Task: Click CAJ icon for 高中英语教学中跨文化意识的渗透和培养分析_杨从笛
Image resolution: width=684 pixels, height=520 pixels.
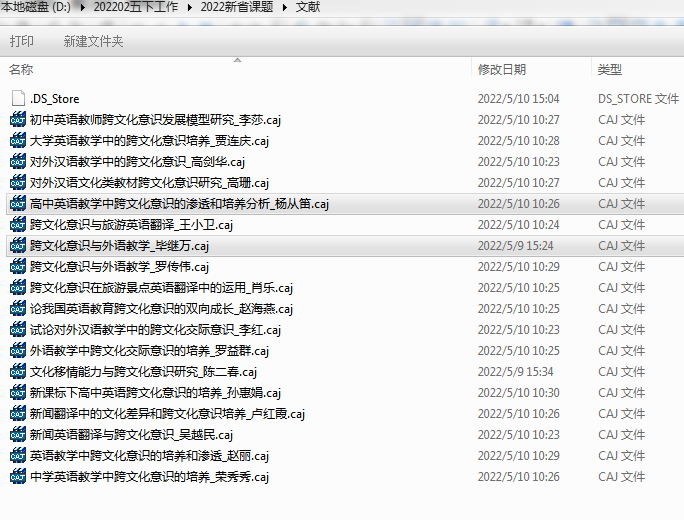Action: click(x=18, y=204)
